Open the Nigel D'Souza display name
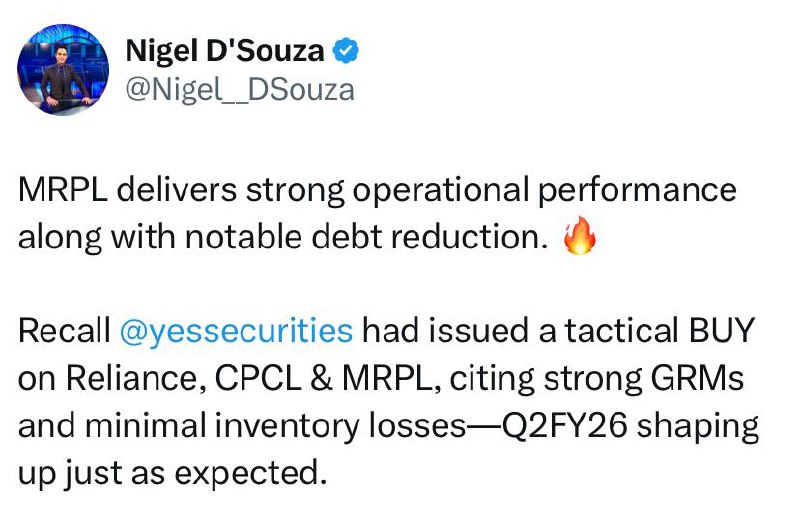800x523 pixels. click(x=227, y=50)
